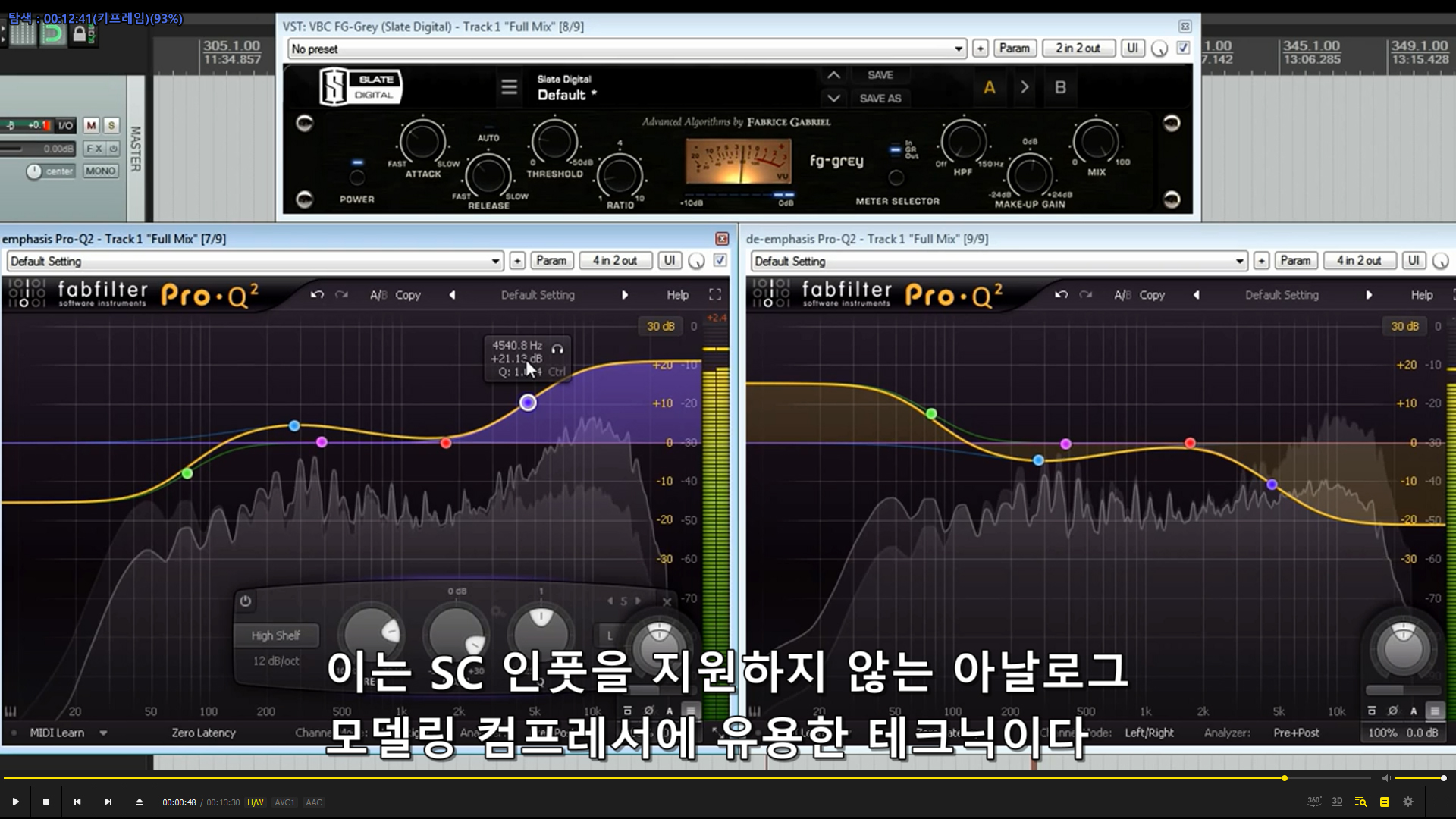Open the High Shelf filter shape dropdown
Viewport: 1456px width, 819px height.
276,635
